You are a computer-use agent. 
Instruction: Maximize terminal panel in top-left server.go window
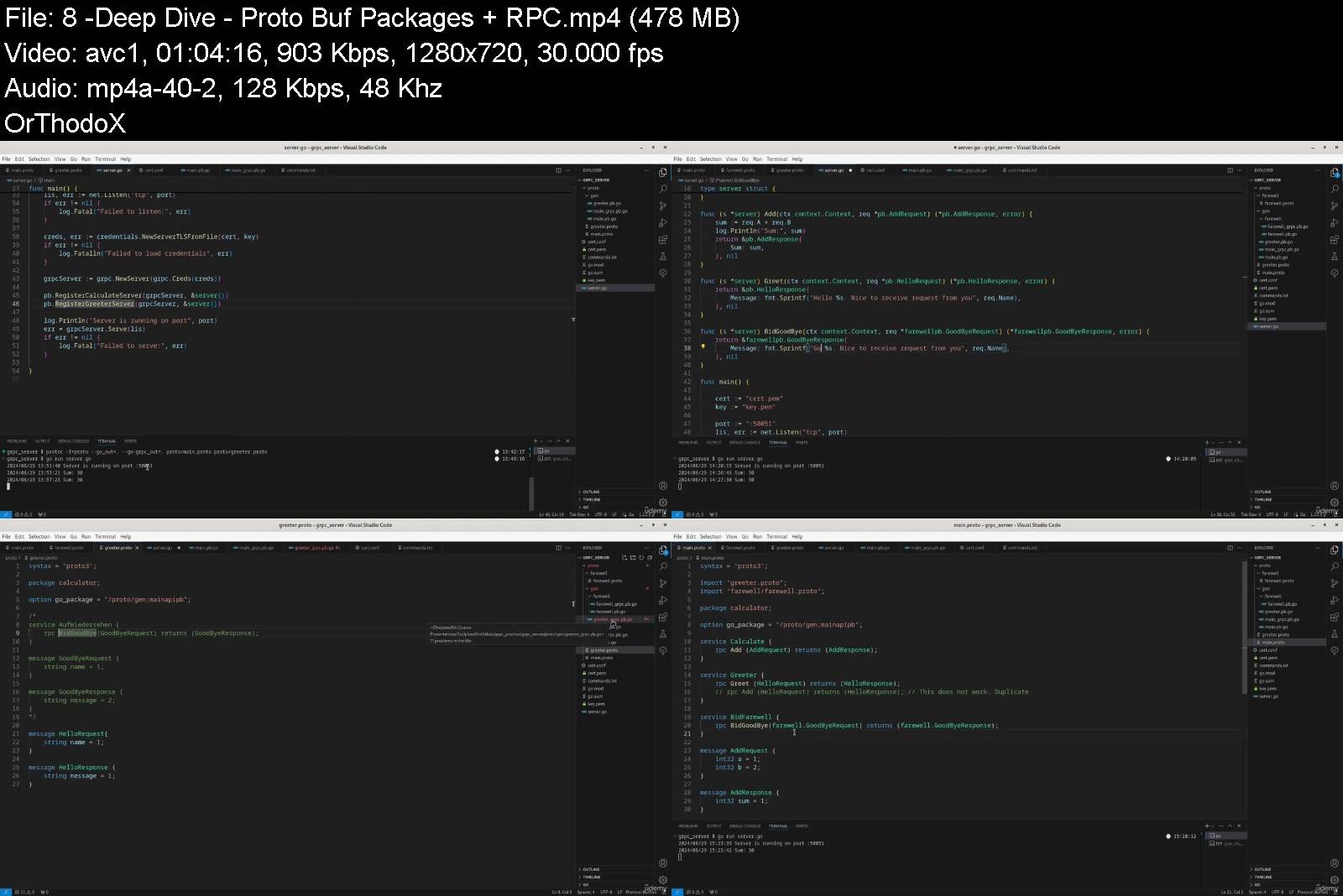pyautogui.click(x=559, y=441)
